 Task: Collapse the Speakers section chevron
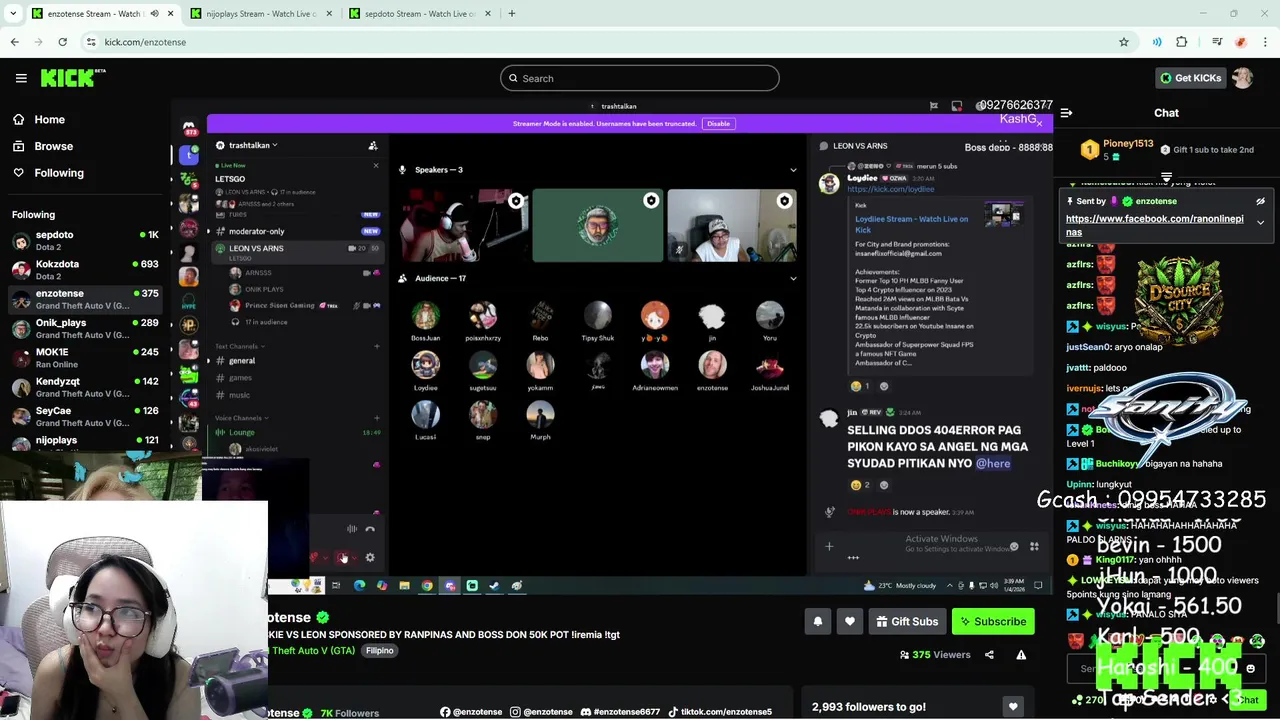793,170
